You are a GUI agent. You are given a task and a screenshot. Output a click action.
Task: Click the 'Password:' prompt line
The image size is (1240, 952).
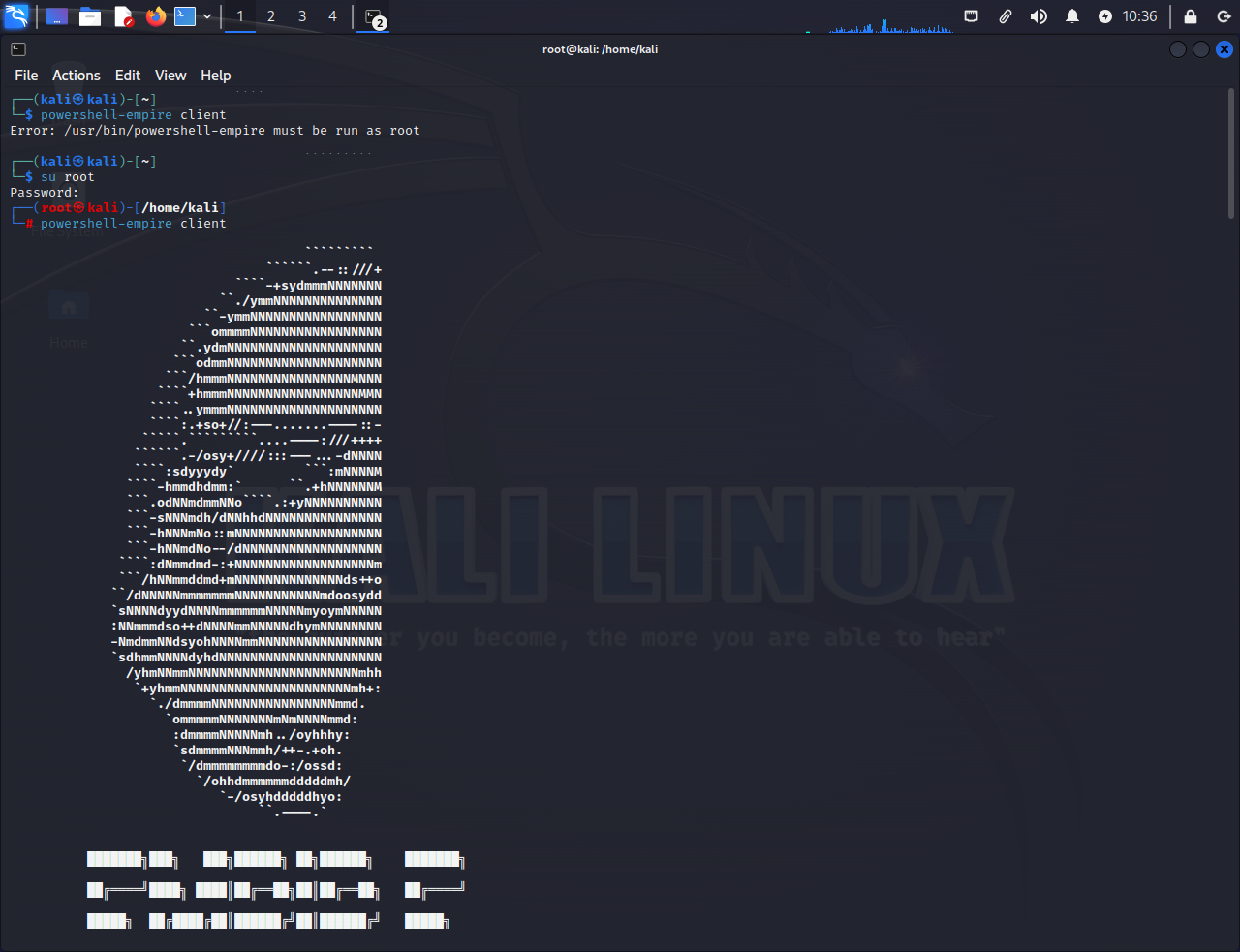(45, 193)
